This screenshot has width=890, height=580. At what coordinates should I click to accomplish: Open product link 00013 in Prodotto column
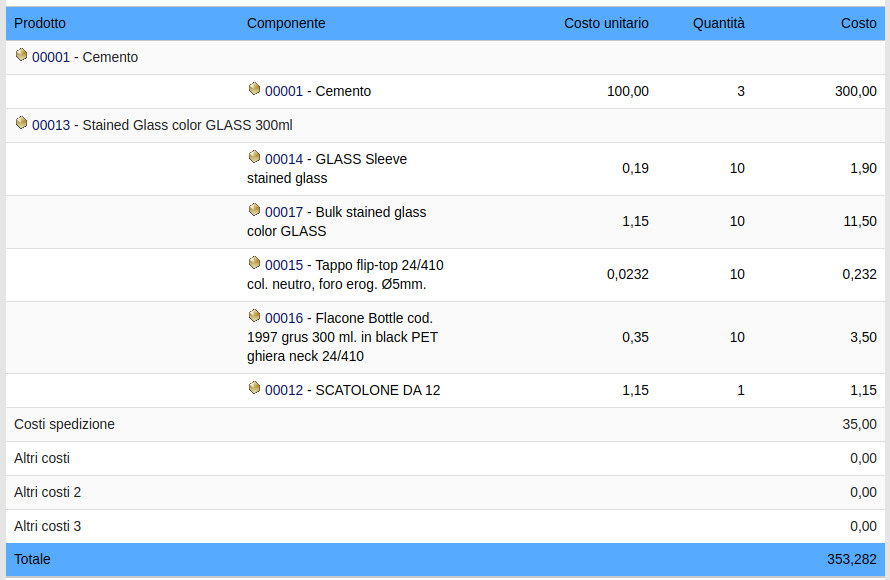coord(51,125)
